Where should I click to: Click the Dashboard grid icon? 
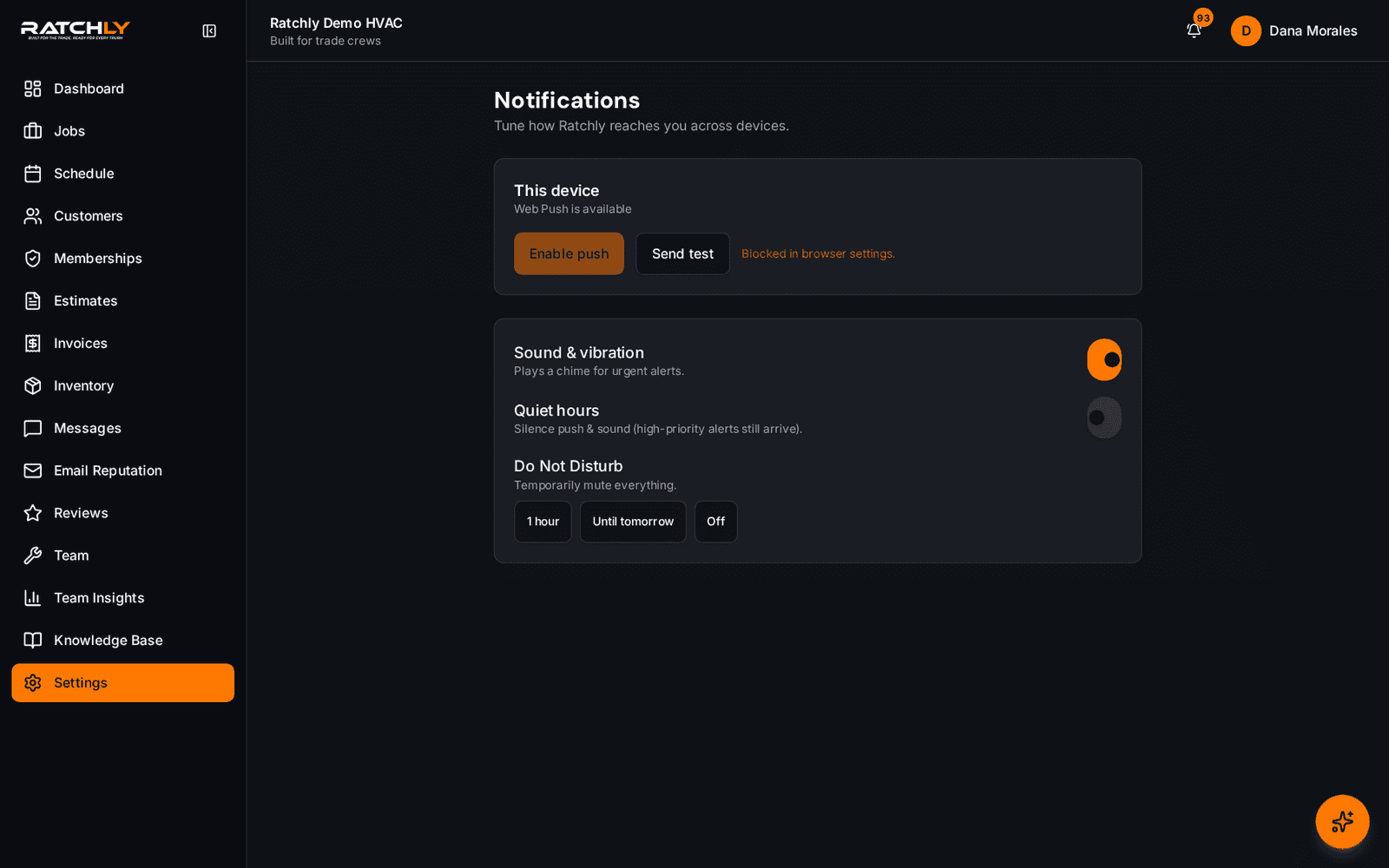33,89
